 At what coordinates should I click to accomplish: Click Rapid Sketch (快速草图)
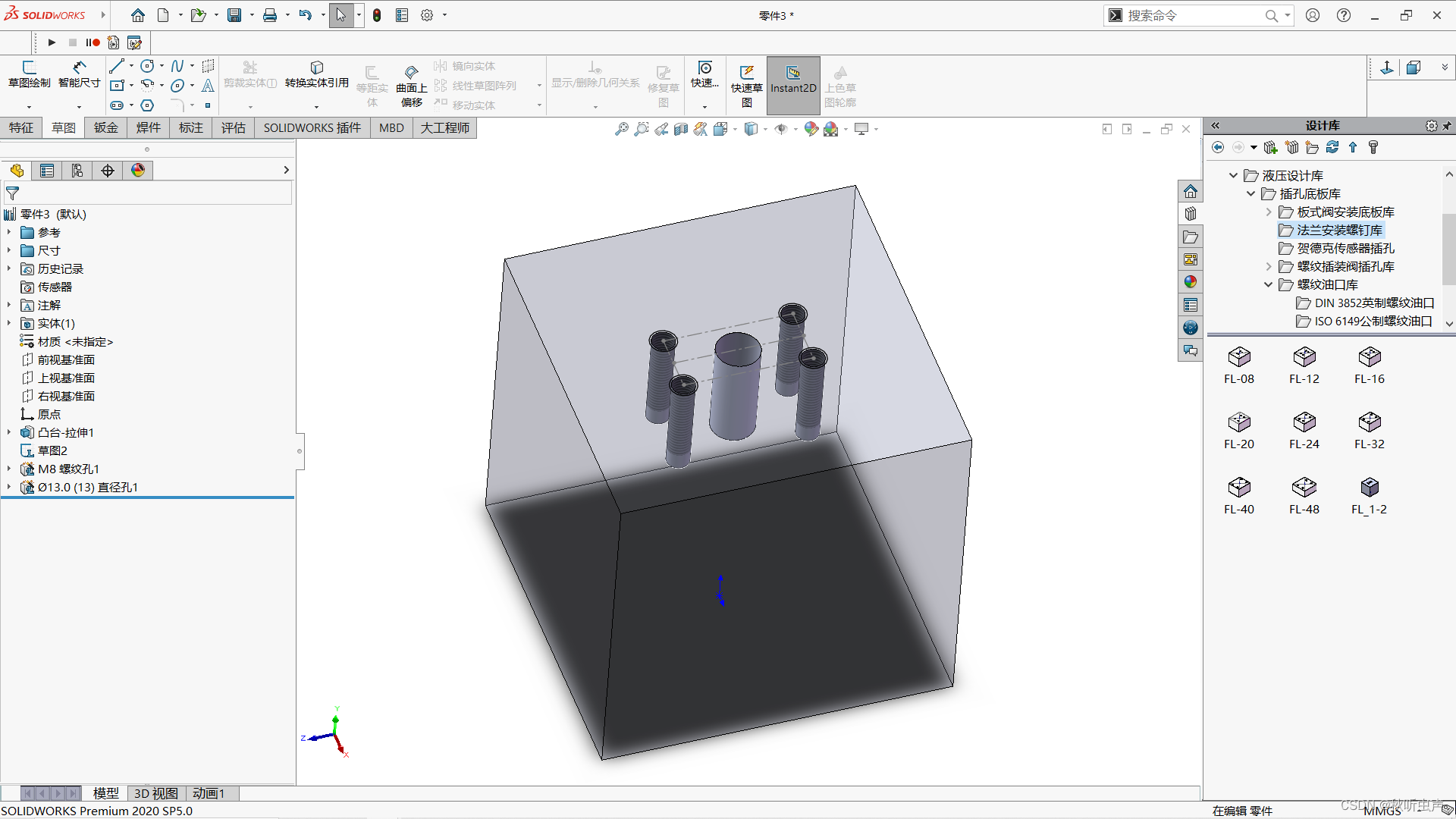click(747, 85)
